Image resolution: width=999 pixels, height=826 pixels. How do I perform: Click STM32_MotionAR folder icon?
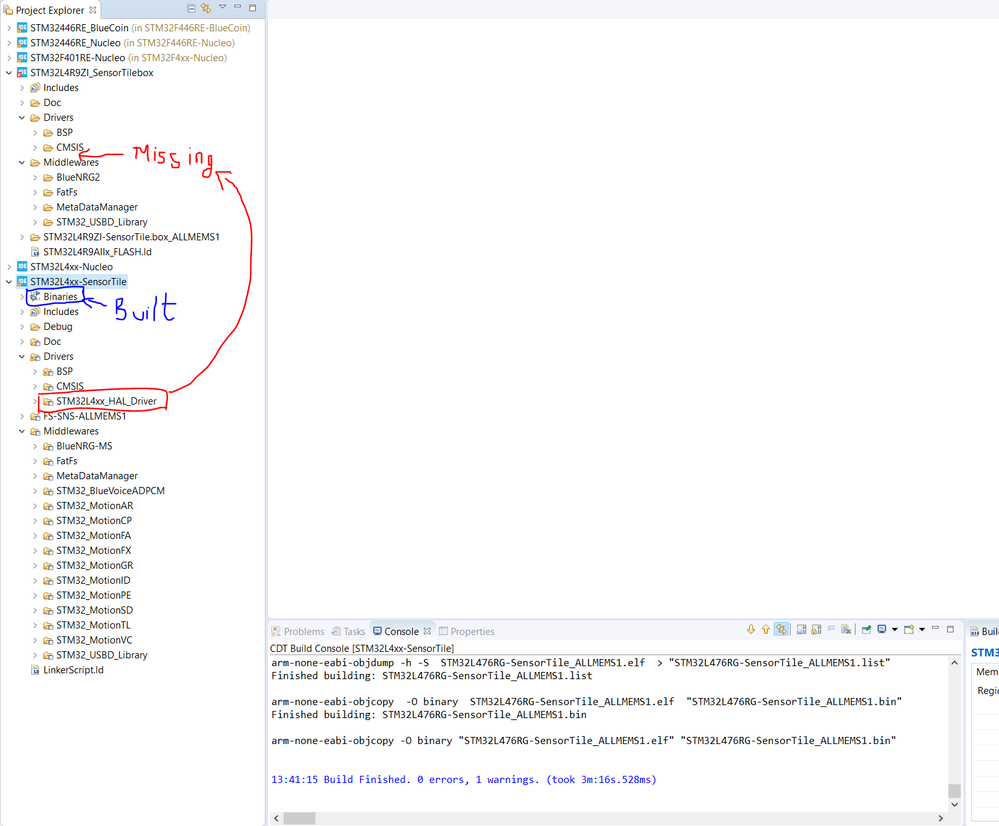[x=48, y=506]
